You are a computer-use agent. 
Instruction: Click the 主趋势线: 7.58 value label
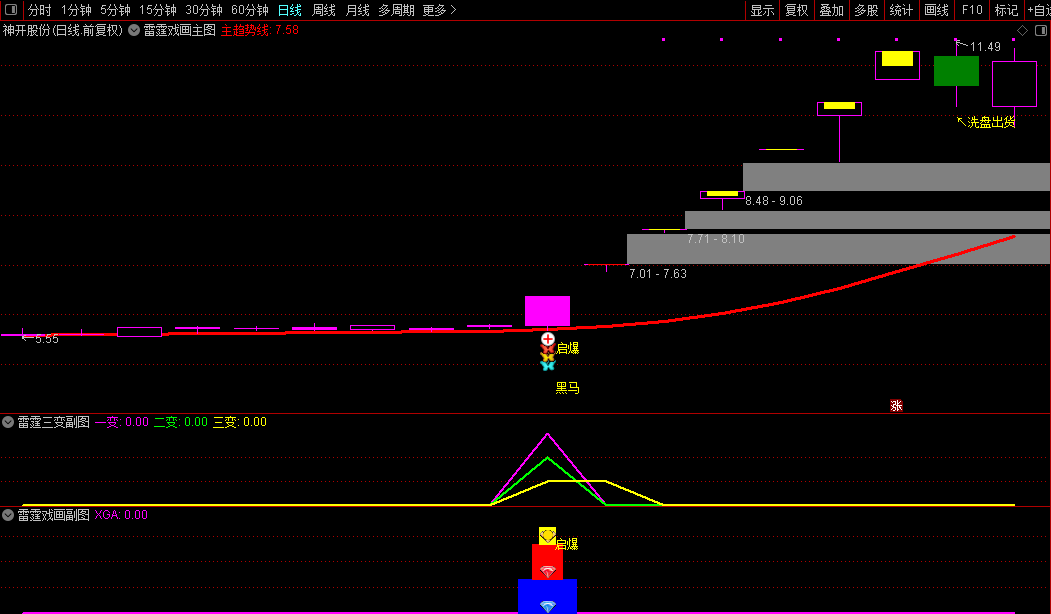pos(260,30)
